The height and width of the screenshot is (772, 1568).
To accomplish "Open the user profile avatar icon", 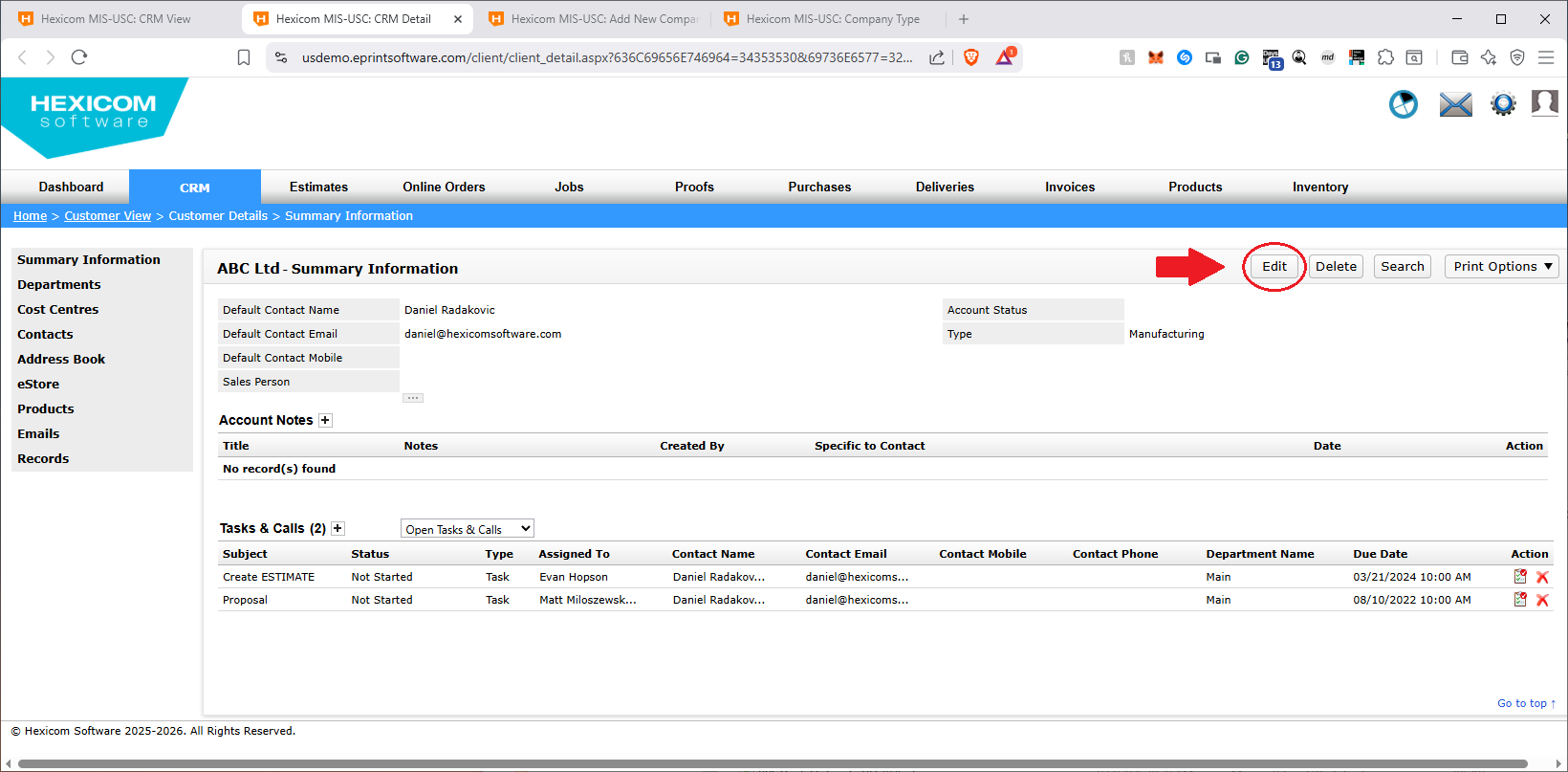I will (1545, 102).
